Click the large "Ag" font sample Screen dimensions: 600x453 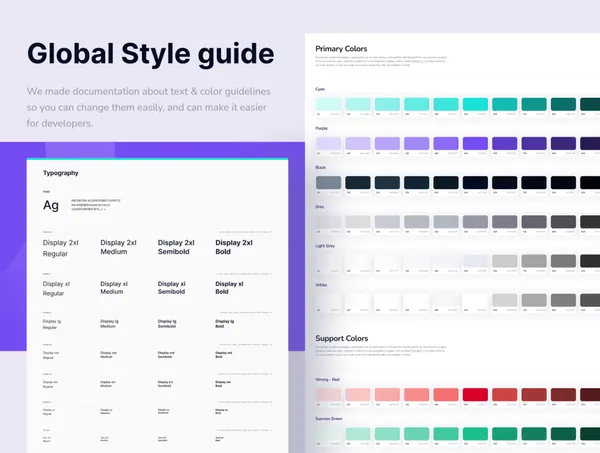(51, 206)
